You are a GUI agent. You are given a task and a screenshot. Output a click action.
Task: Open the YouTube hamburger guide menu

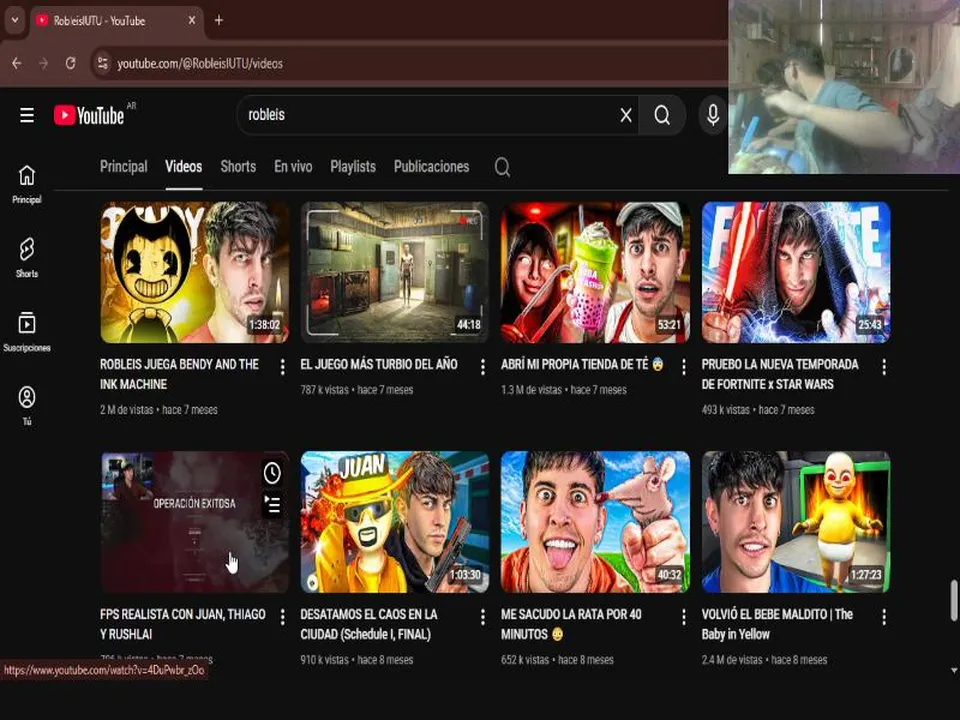[x=26, y=115]
